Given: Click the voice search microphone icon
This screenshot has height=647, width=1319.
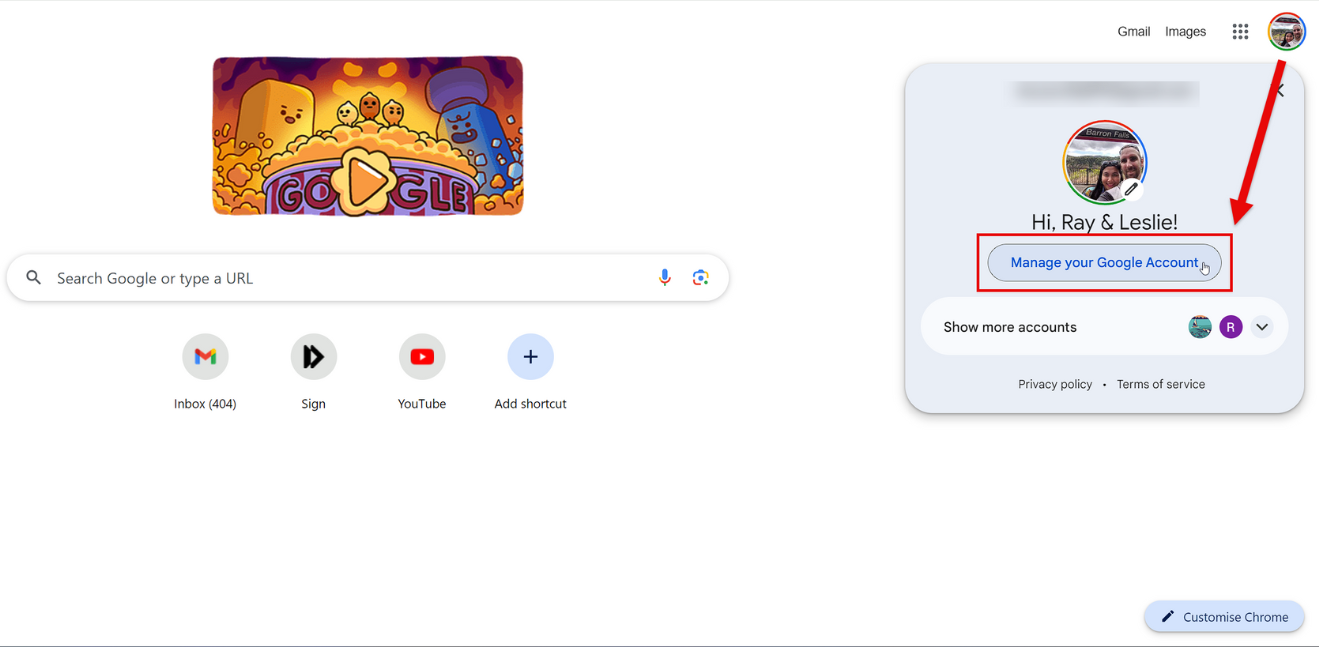Looking at the screenshot, I should [x=665, y=278].
